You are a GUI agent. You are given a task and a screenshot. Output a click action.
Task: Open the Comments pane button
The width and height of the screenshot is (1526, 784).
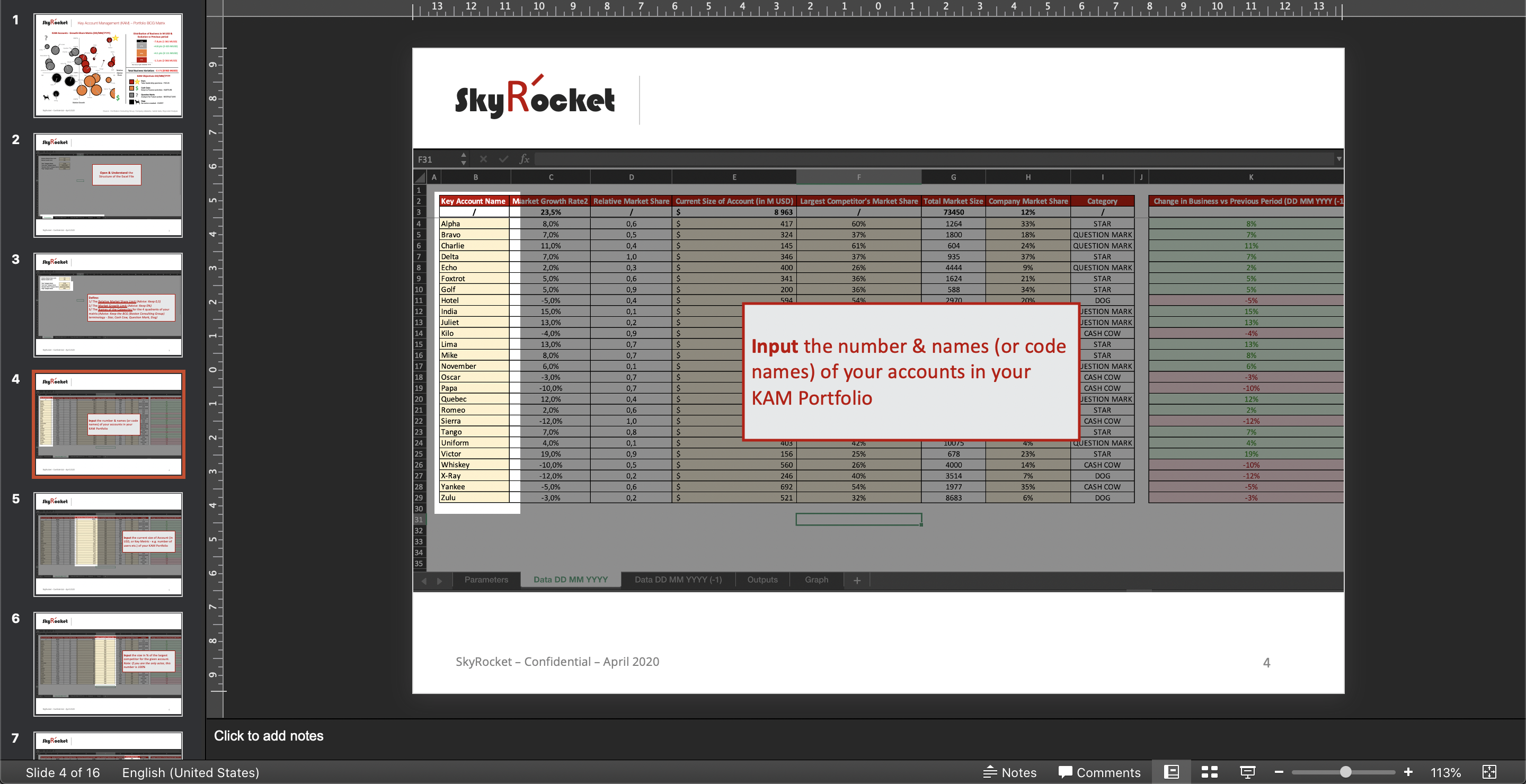[x=1099, y=772]
